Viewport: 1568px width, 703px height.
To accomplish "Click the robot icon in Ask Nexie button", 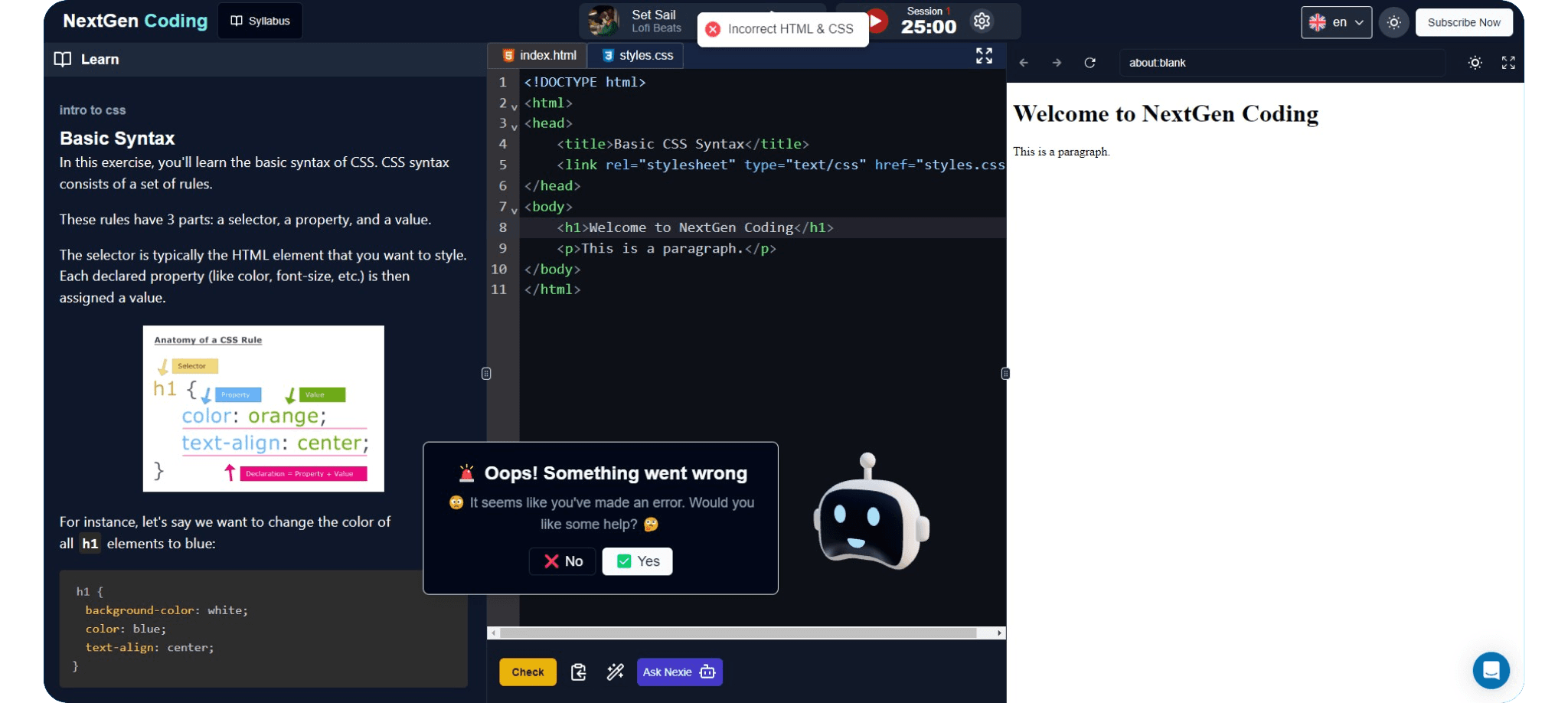I will pyautogui.click(x=707, y=672).
